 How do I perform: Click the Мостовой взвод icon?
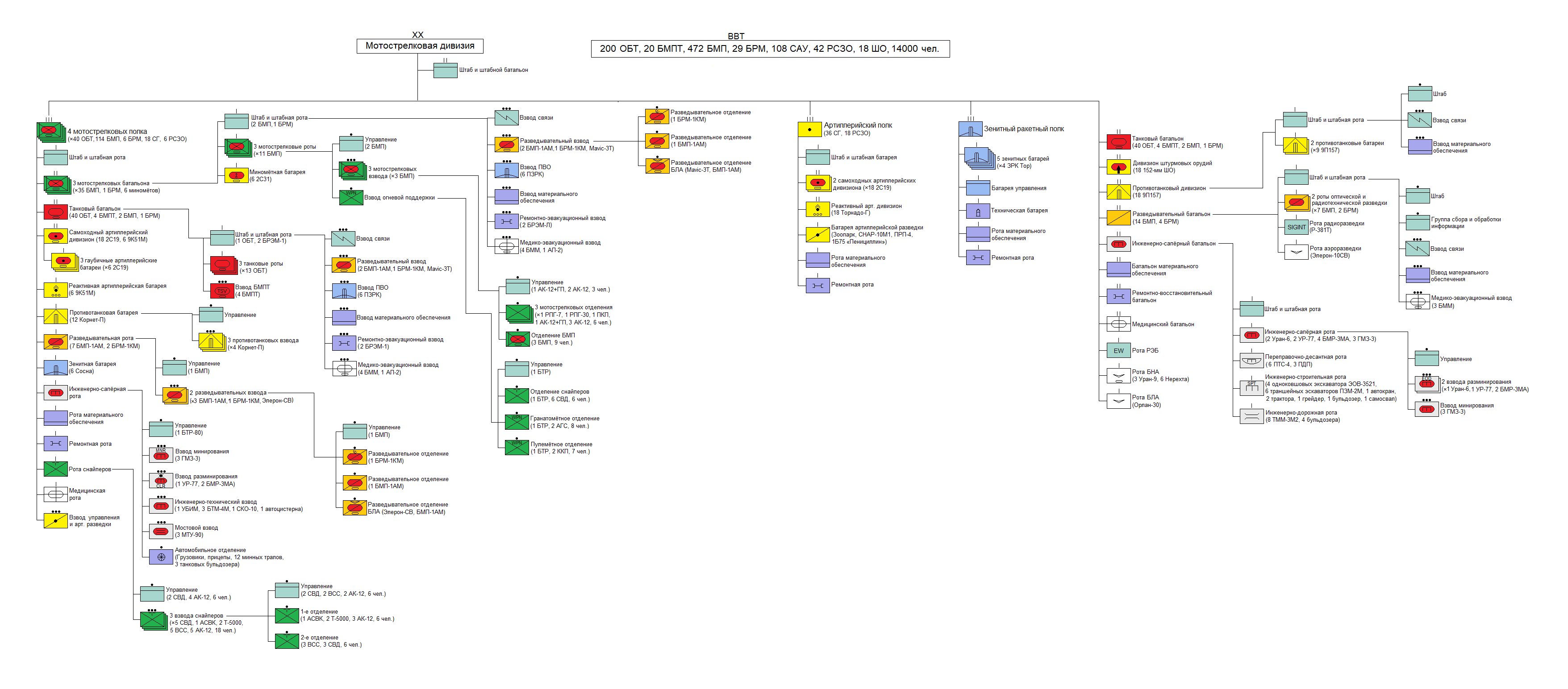click(x=161, y=531)
